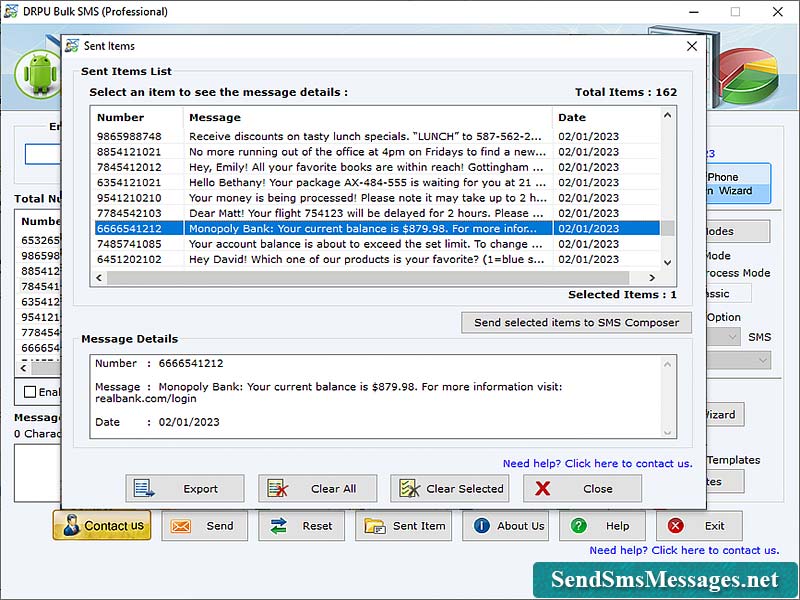Click the empty input field in main window

coord(43,154)
